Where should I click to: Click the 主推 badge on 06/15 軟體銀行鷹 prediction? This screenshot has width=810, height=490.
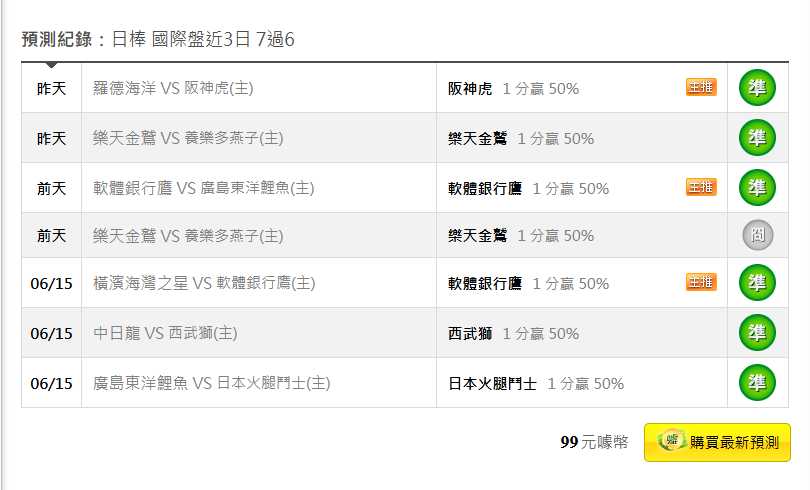[x=701, y=282]
